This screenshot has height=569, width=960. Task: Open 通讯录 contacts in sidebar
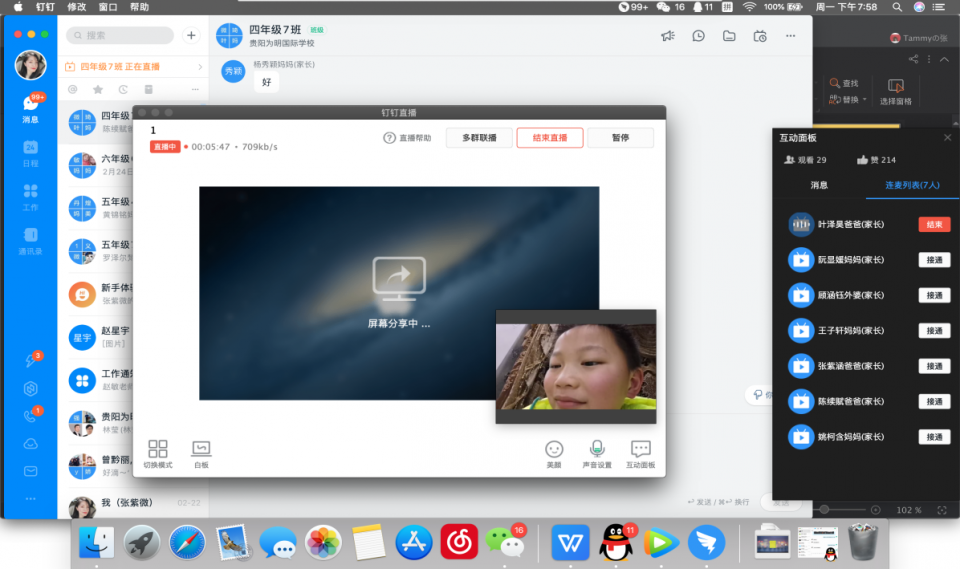pos(30,239)
